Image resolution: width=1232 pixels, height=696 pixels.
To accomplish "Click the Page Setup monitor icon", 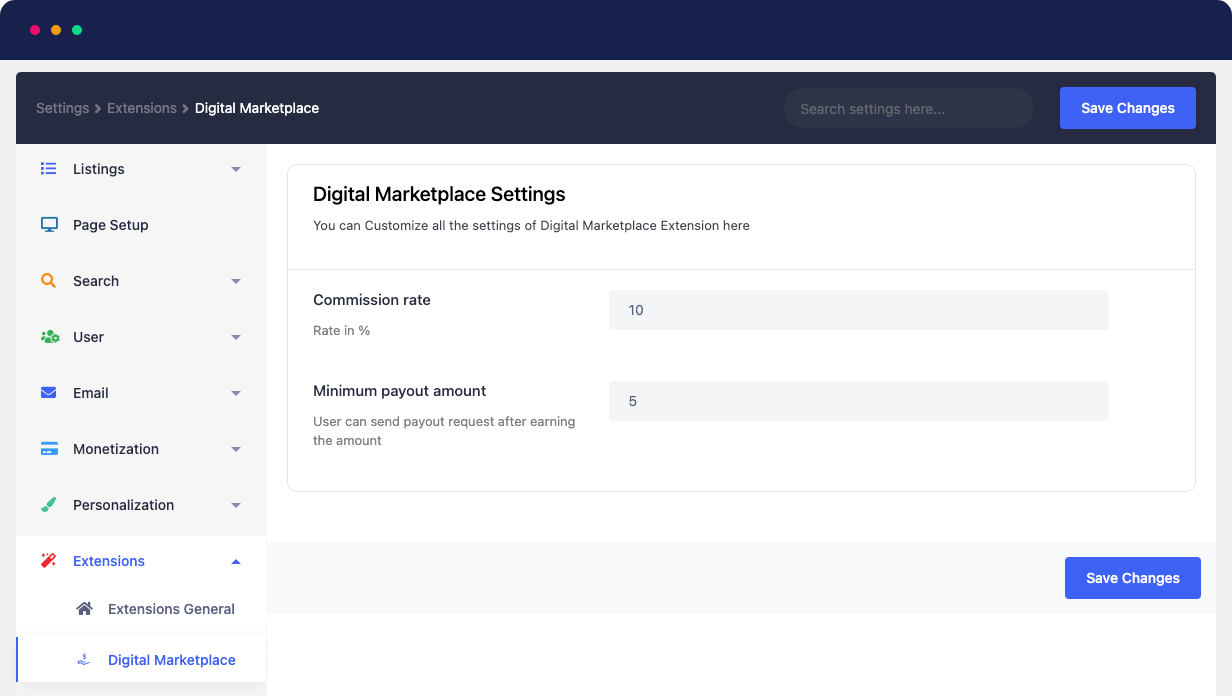I will tap(48, 224).
